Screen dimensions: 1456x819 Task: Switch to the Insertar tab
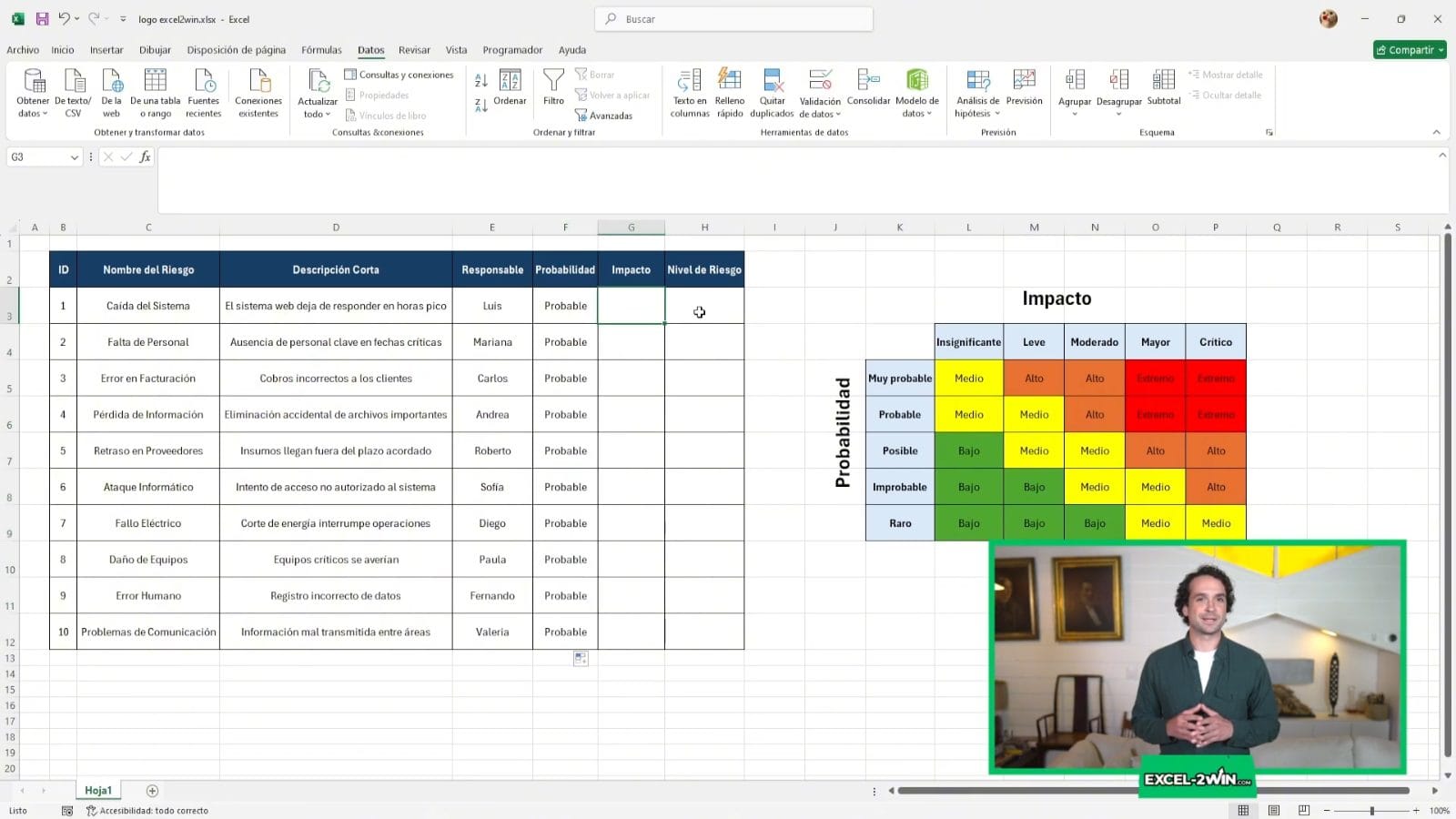tap(106, 50)
